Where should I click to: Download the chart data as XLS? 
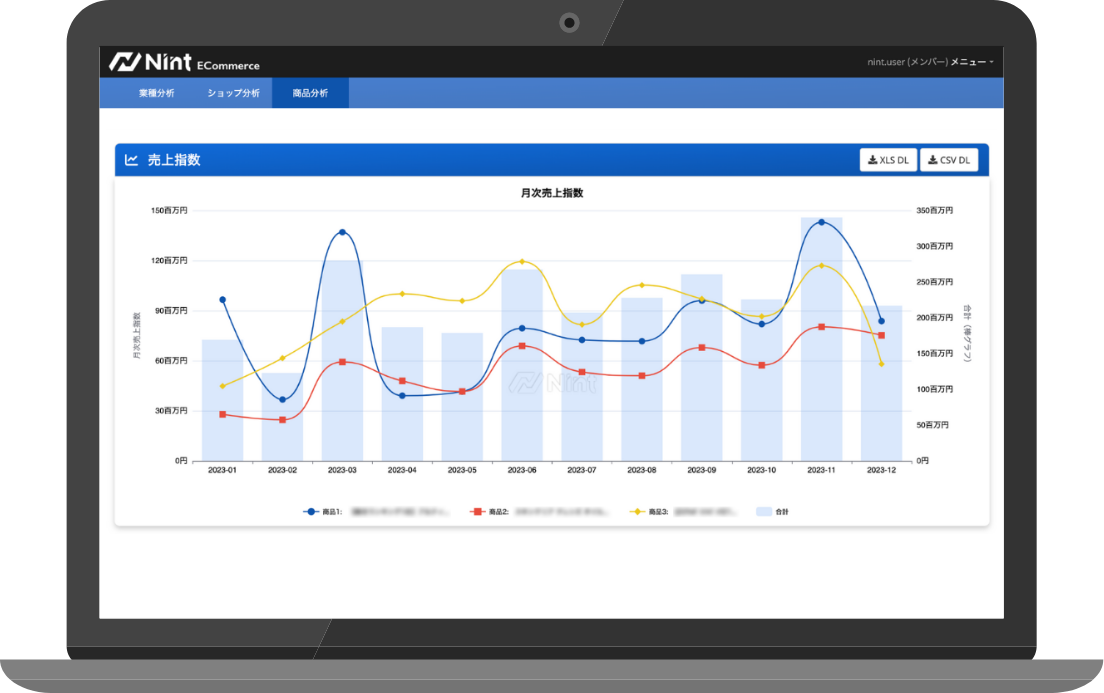pyautogui.click(x=888, y=160)
